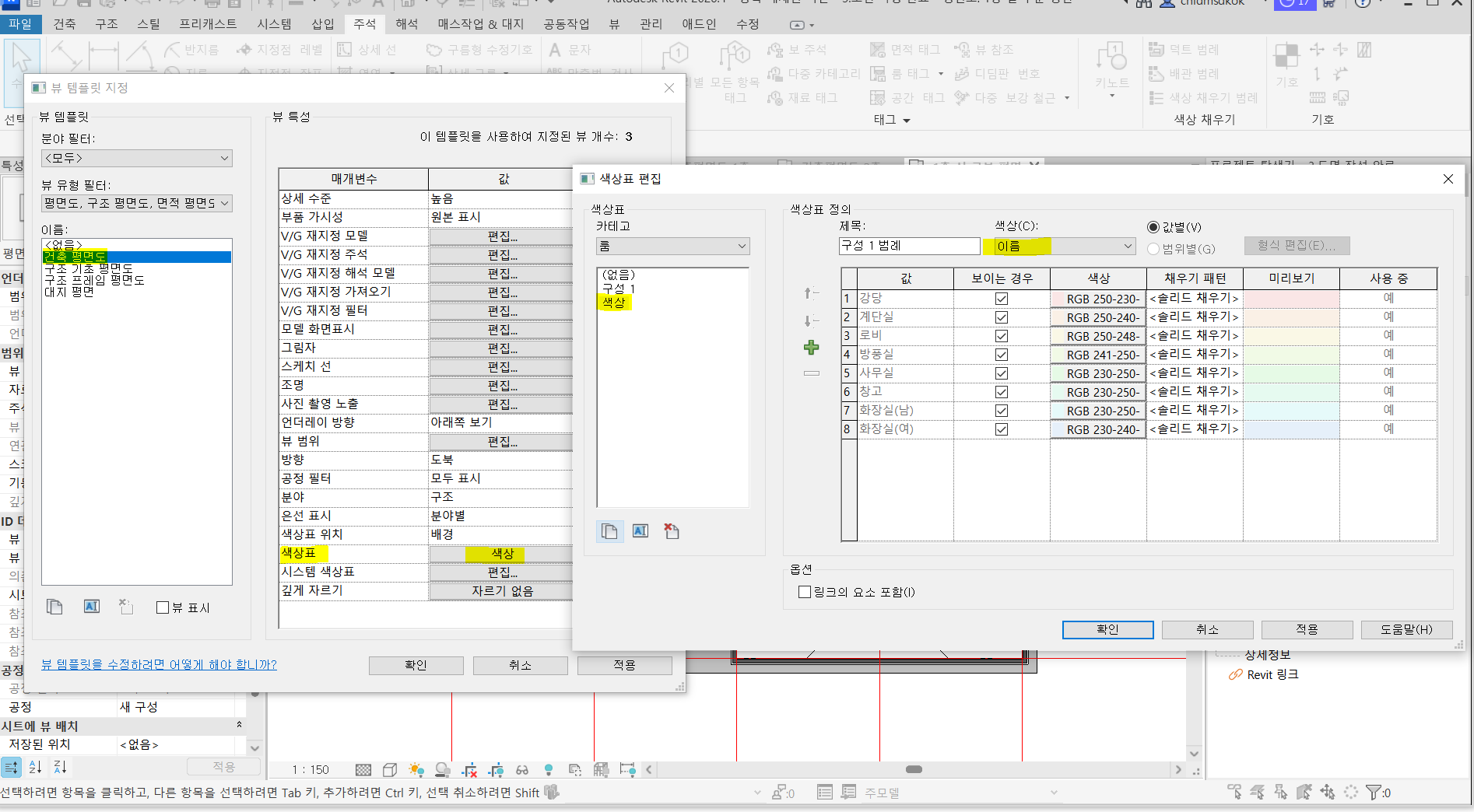Click the visual style cube icon
This screenshot has height=812, width=1474.
pos(390,770)
